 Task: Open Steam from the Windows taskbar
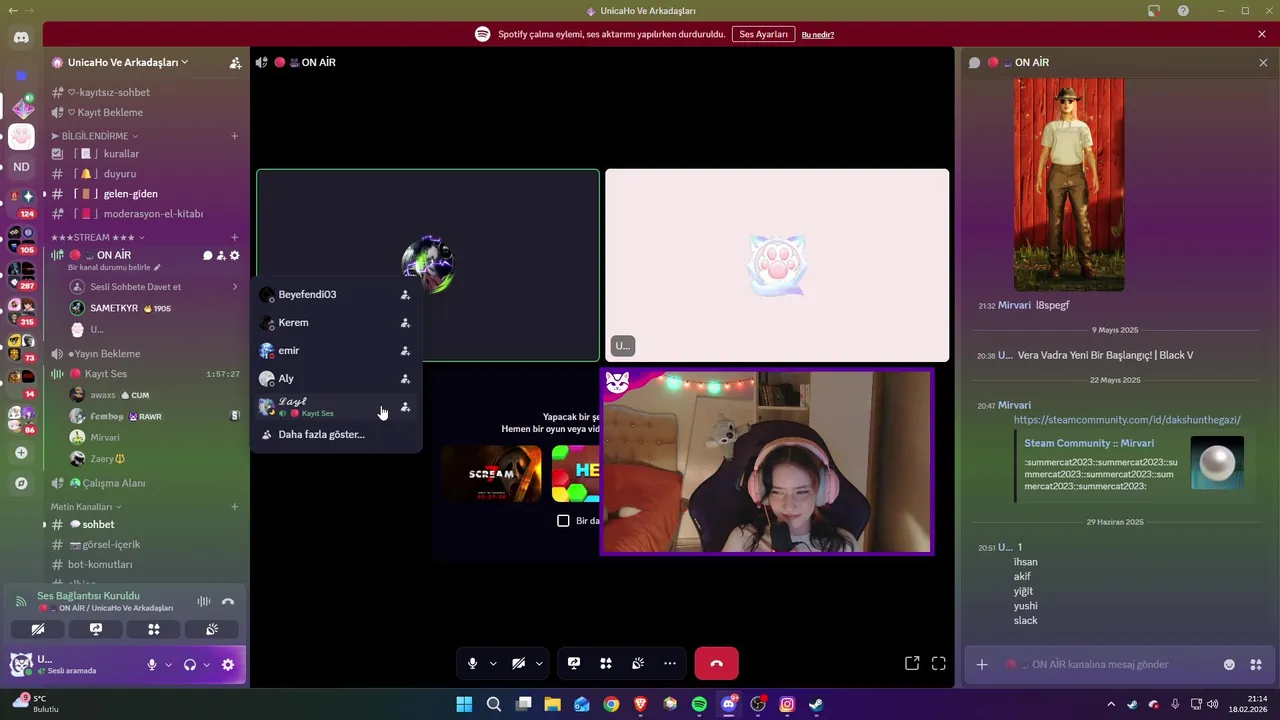(x=816, y=704)
